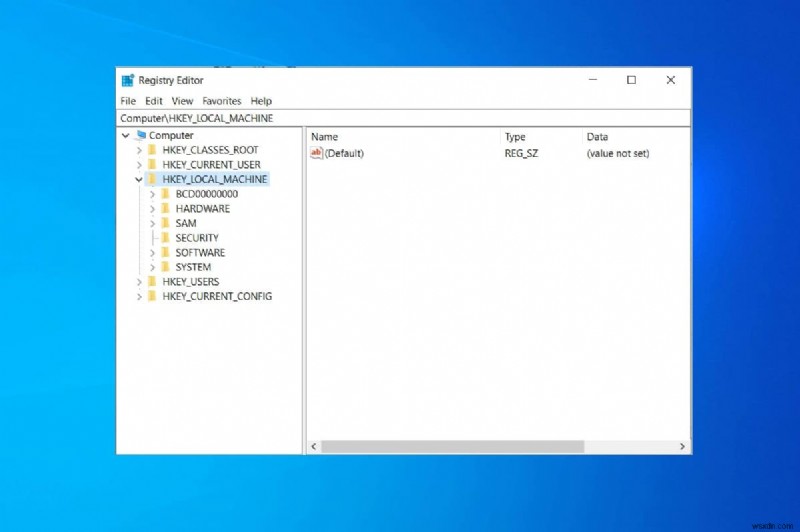Screen dimensions: 800x532
Task: Close the Registry Editor window
Action: point(671,80)
